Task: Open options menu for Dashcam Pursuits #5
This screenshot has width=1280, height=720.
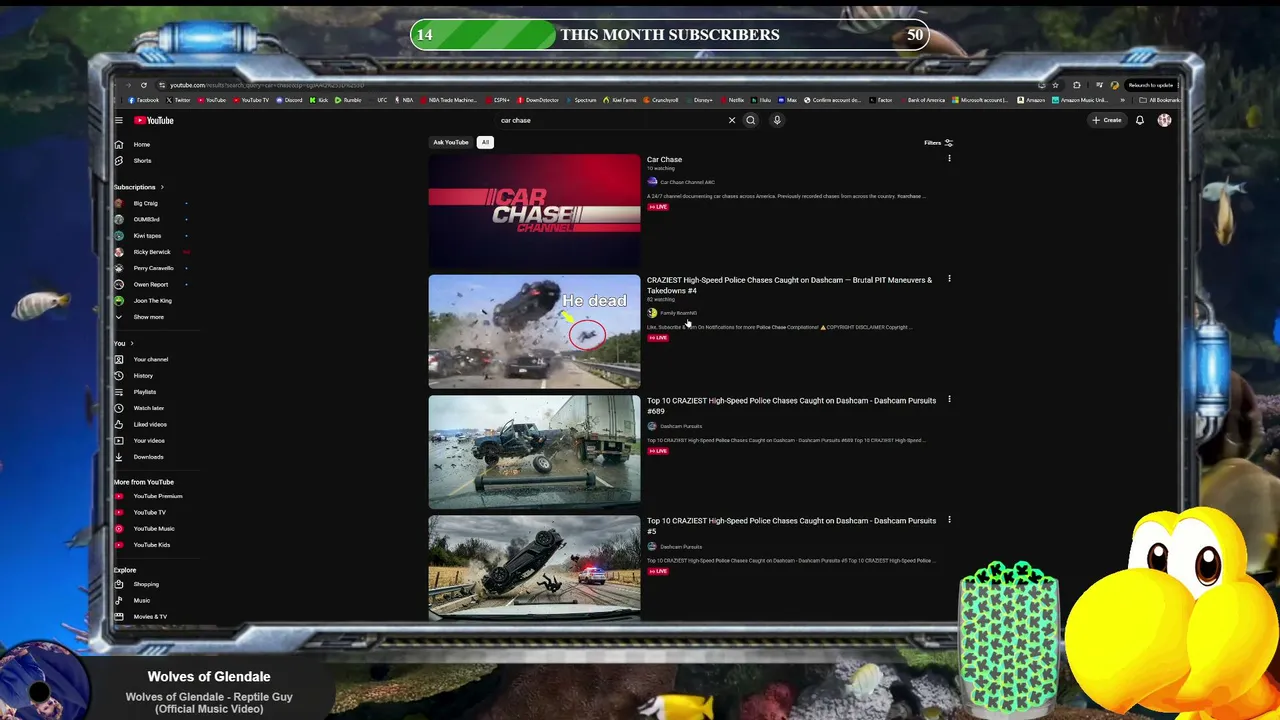Action: [x=949, y=520]
